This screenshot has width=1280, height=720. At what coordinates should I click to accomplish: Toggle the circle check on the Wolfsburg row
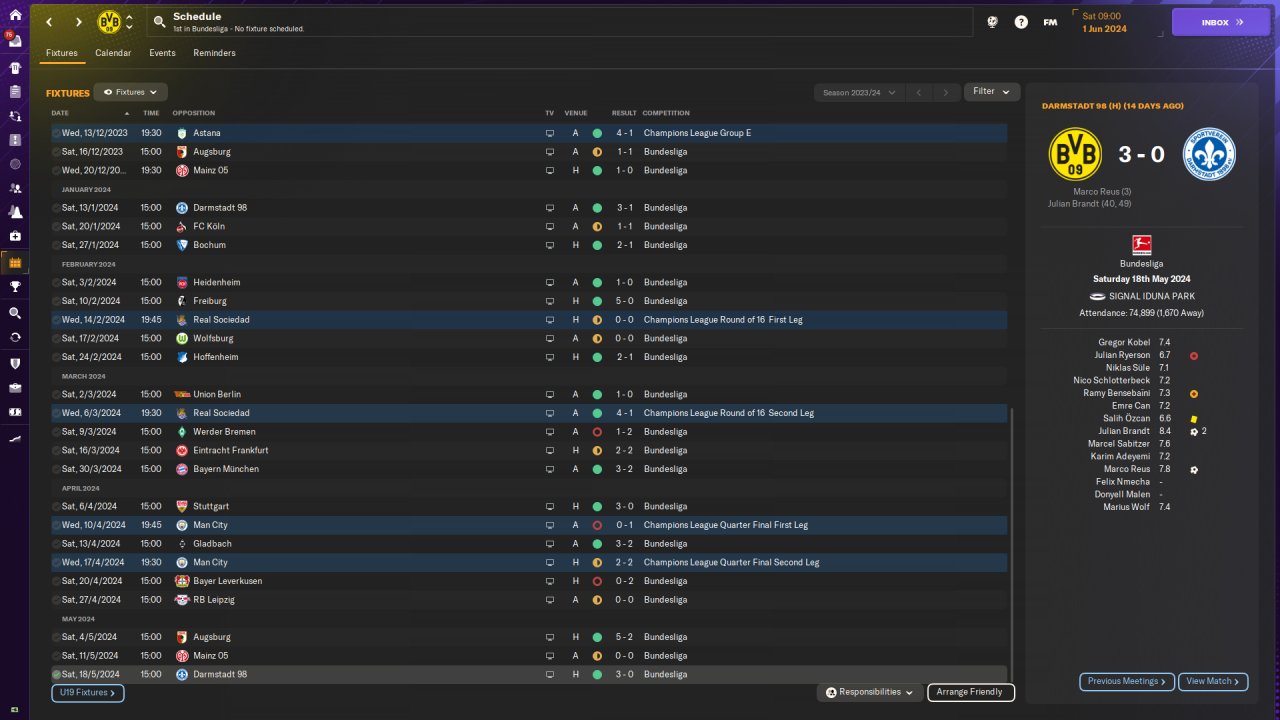[x=56, y=338]
